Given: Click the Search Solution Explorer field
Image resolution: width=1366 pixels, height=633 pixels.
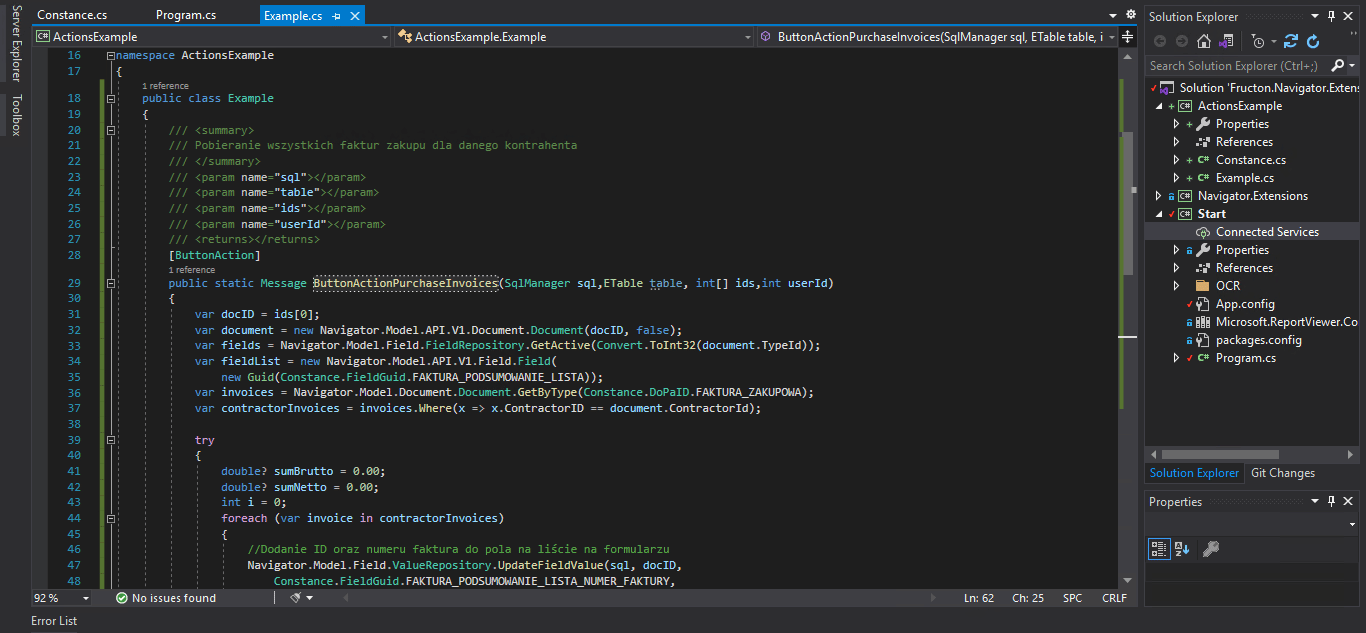Looking at the screenshot, I should pyautogui.click(x=1240, y=65).
